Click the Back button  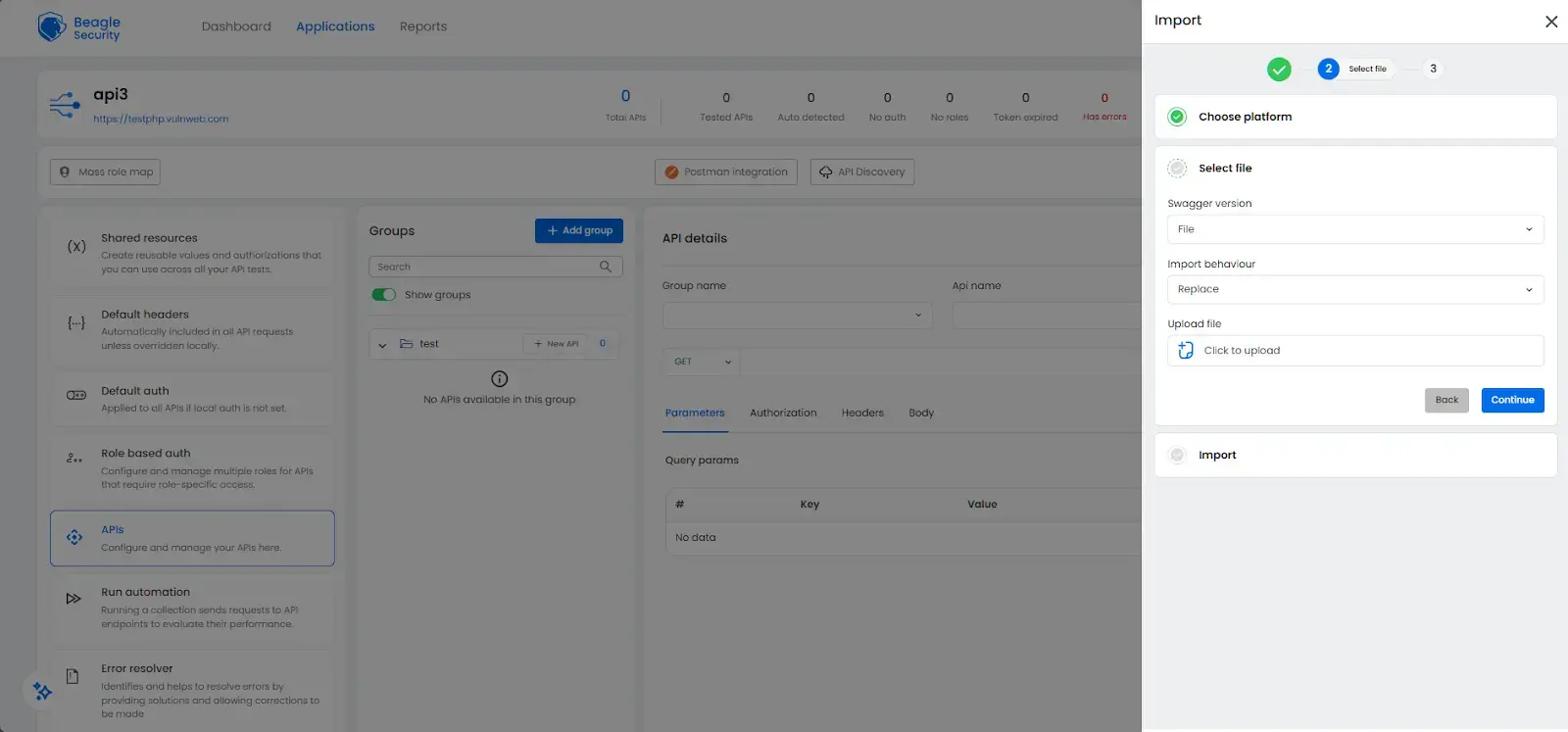click(x=1446, y=400)
